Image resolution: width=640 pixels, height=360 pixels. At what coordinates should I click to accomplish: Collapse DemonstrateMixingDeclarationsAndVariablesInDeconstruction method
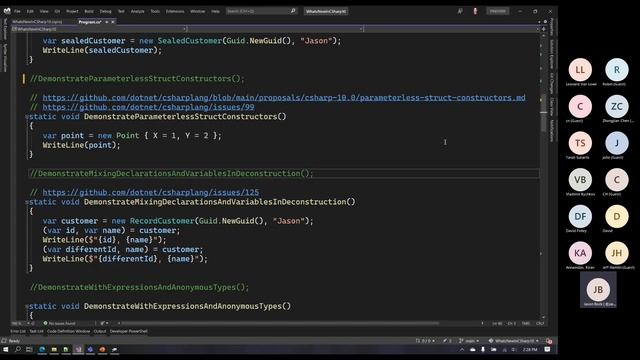point(27,202)
